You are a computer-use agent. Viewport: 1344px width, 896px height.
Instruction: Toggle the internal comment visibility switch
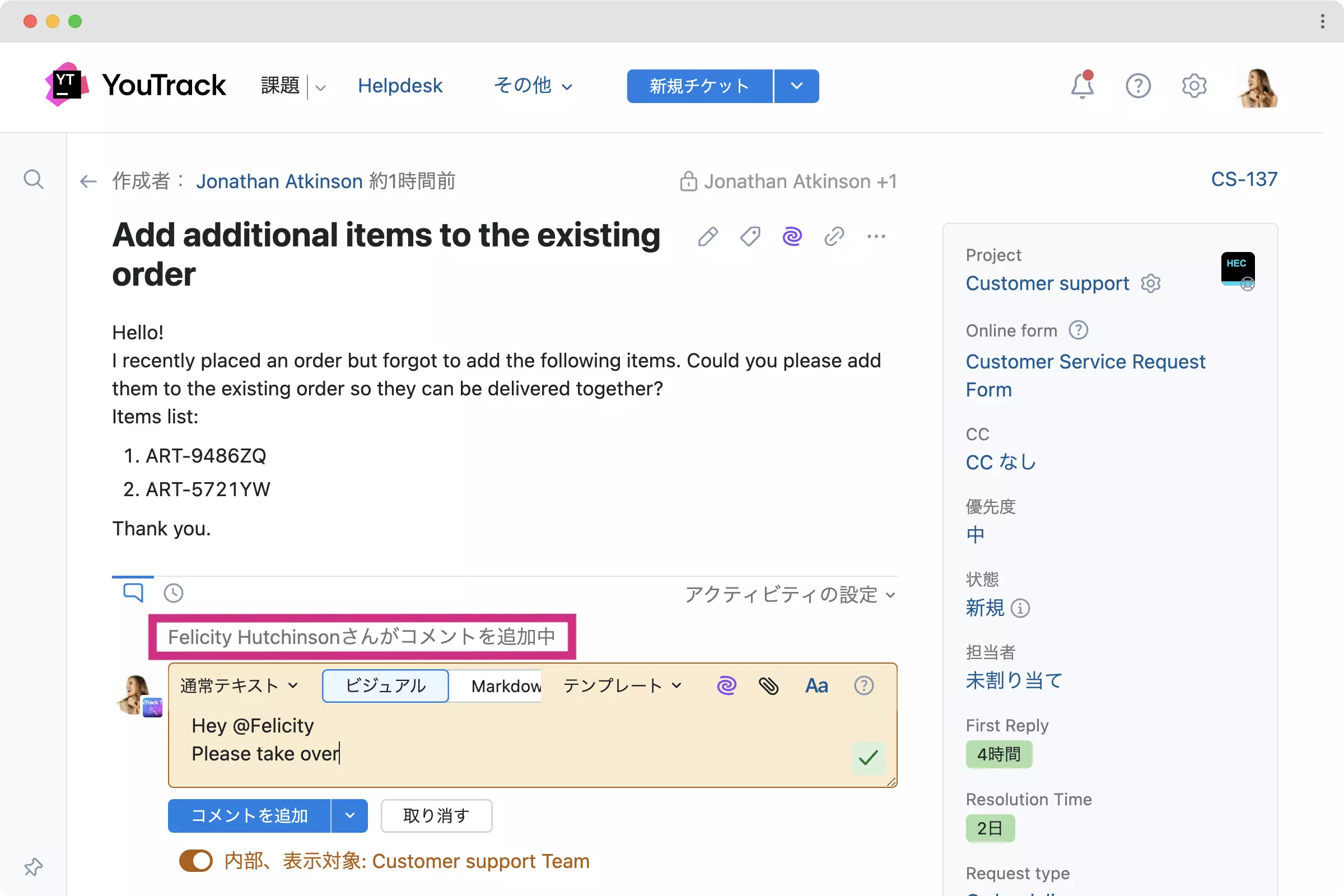(x=195, y=861)
